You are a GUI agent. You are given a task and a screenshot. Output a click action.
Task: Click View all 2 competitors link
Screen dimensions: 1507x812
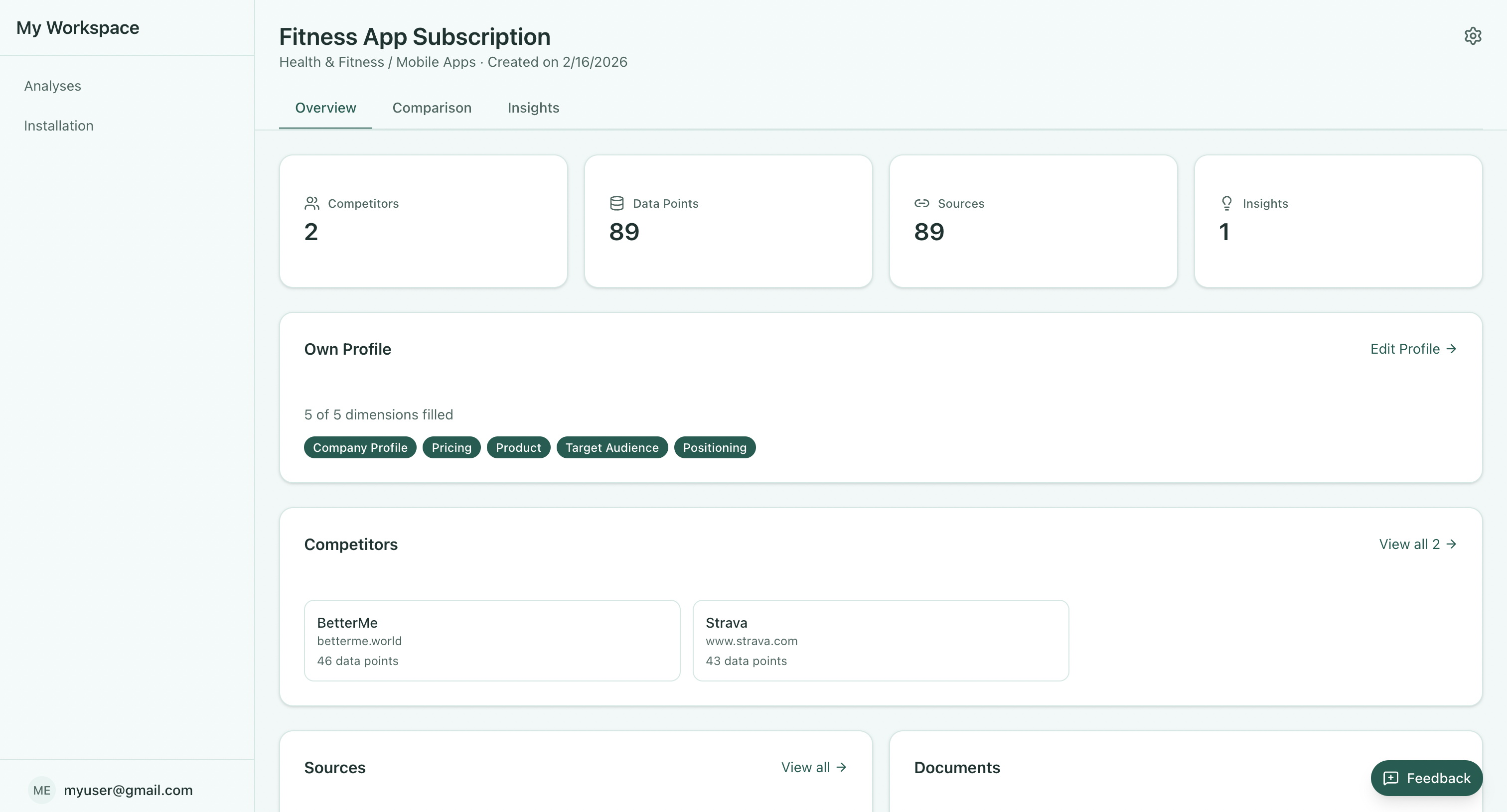[x=1417, y=544]
